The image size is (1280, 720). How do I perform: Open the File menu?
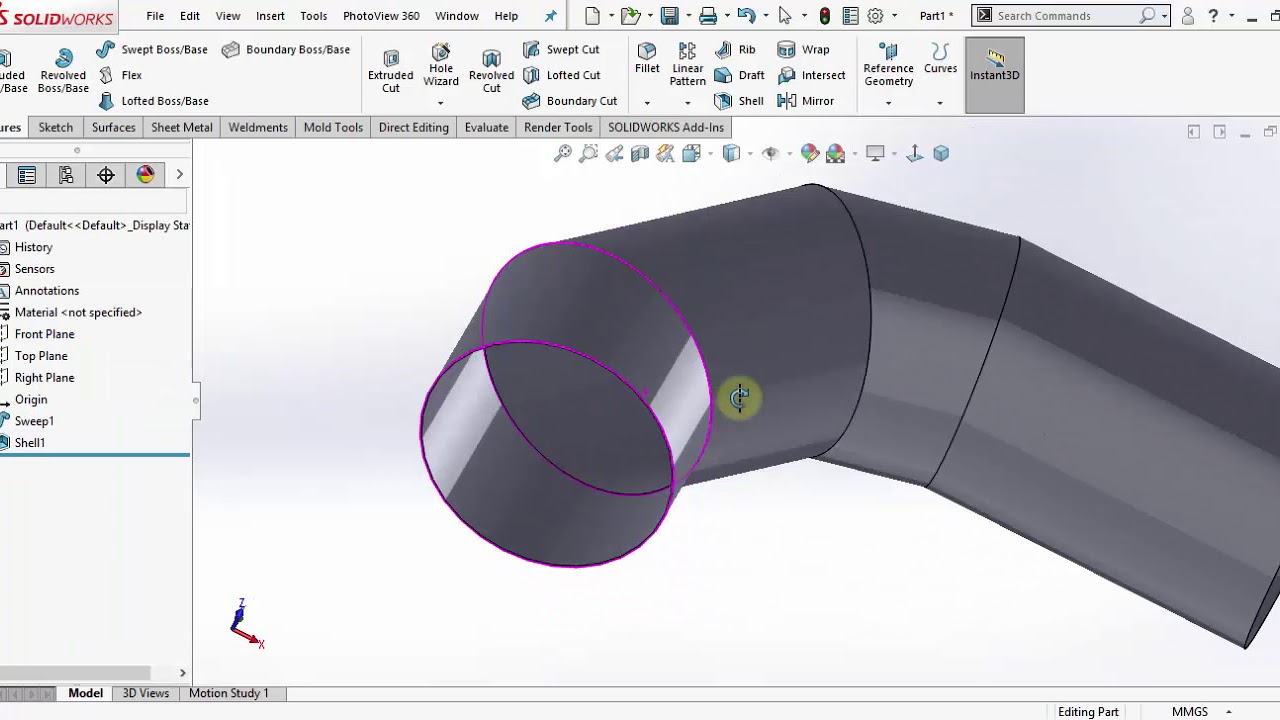[x=155, y=16]
